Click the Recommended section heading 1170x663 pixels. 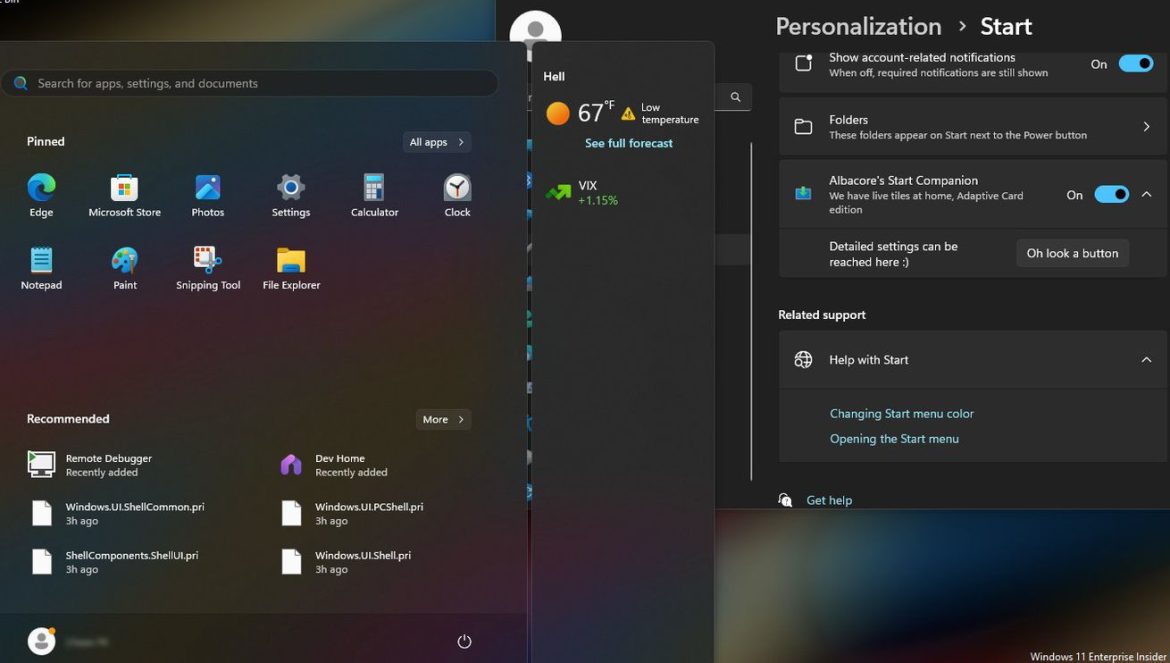68,419
